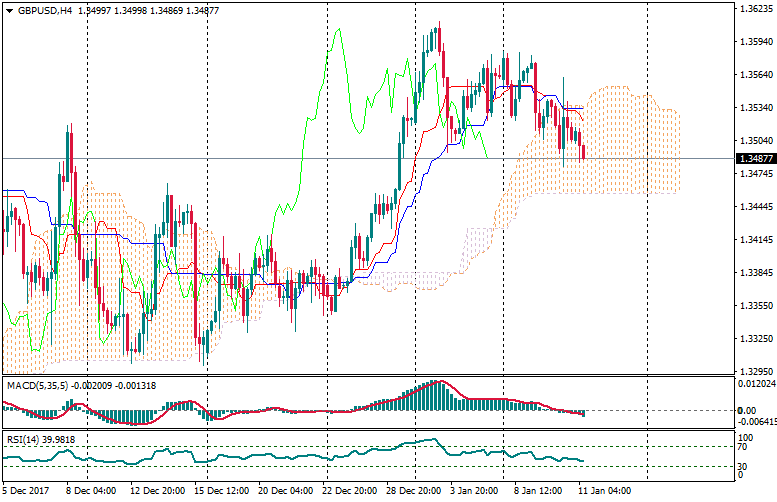
Task: Select the 15 Dec 12:00 time label
Action: [x=221, y=492]
